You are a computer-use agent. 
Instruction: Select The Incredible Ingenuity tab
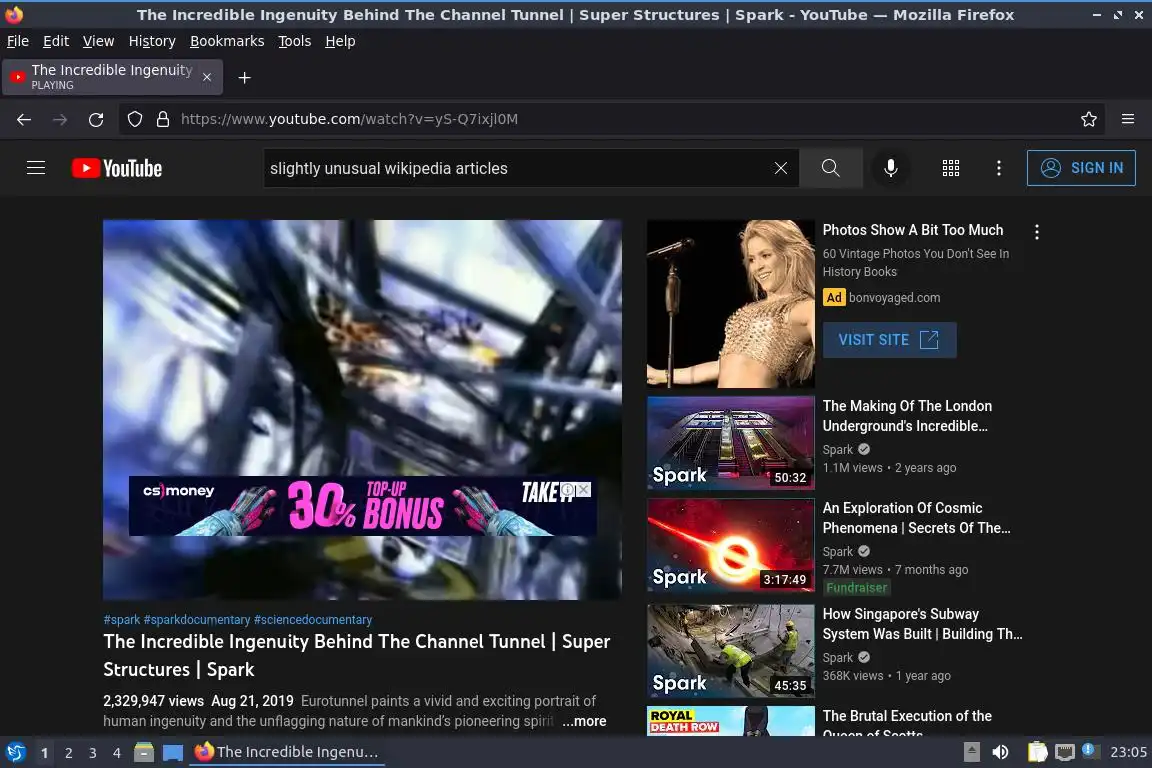pos(112,77)
